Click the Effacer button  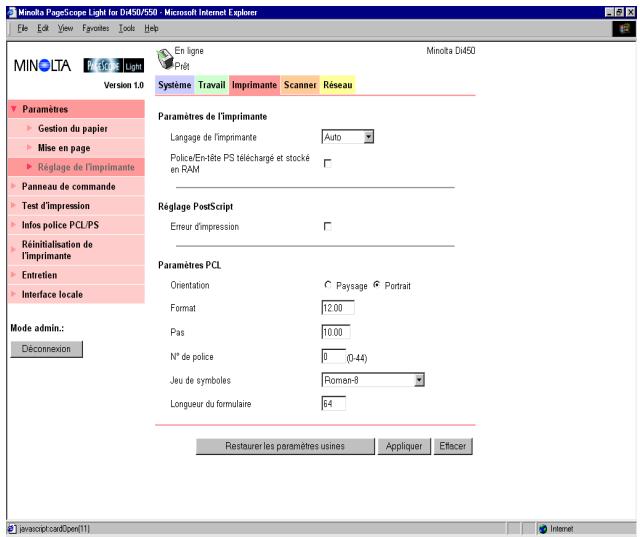pos(453,446)
